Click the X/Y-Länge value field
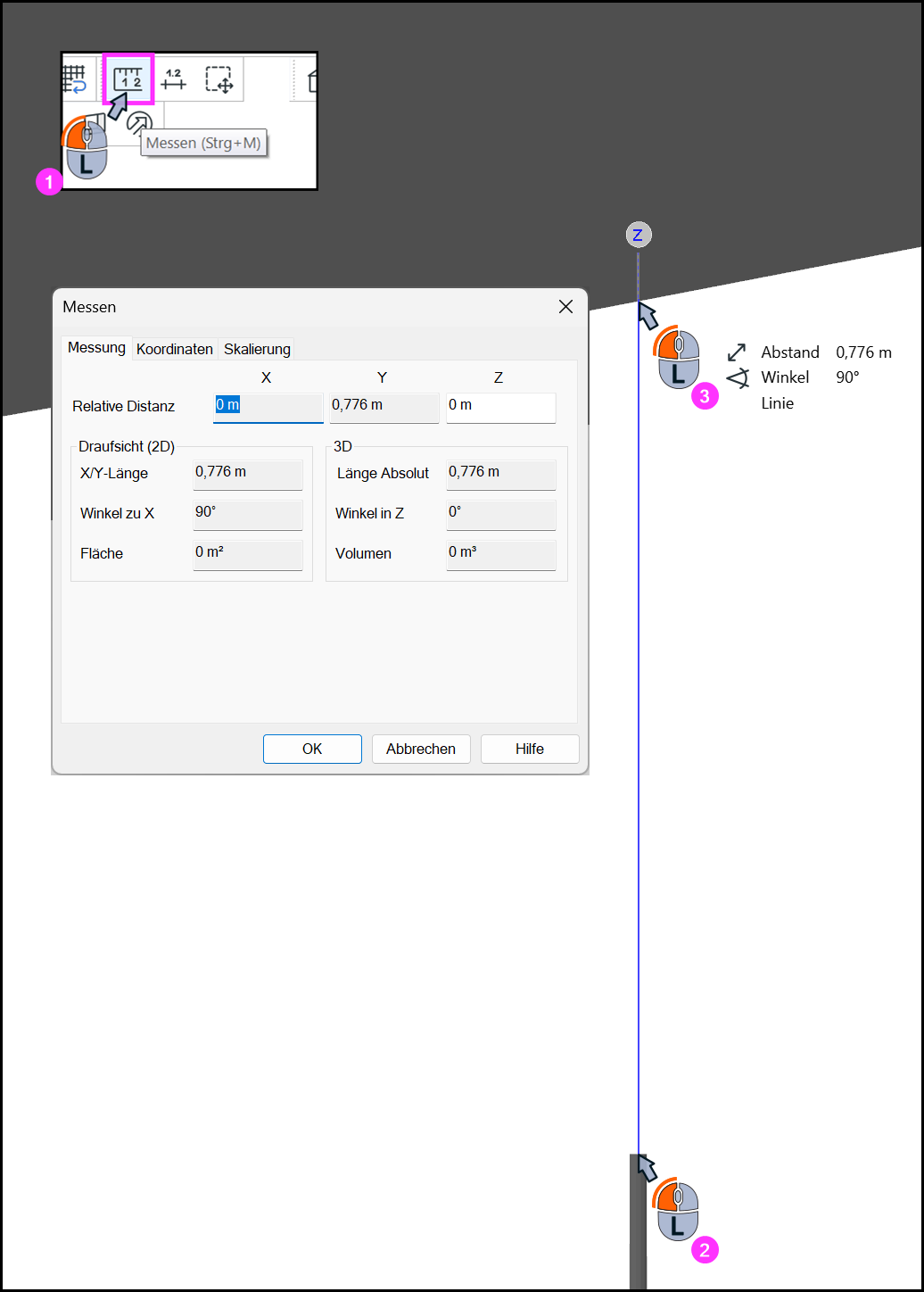The image size is (924, 1292). pos(248,474)
